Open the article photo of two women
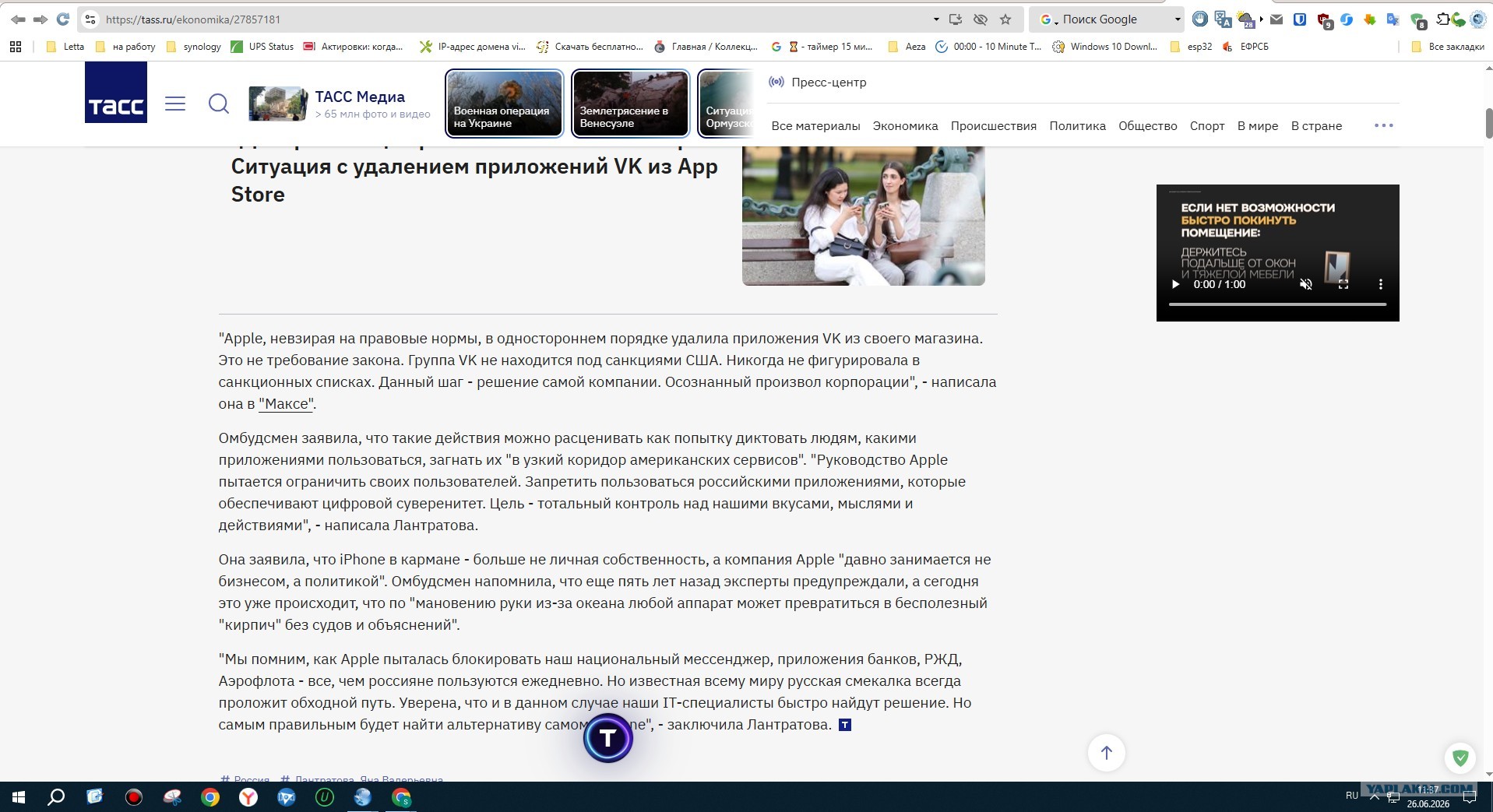 [863, 216]
